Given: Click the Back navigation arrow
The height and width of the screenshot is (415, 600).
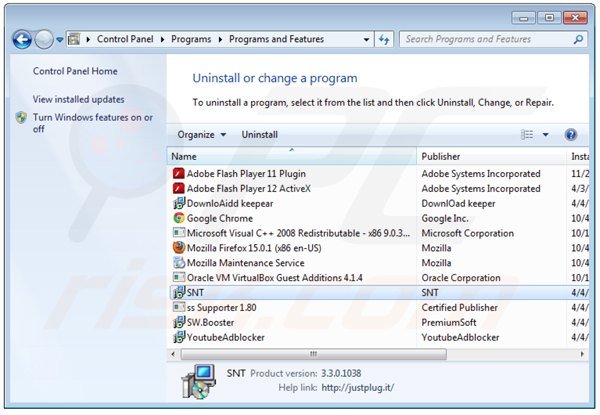Looking at the screenshot, I should click(22, 39).
